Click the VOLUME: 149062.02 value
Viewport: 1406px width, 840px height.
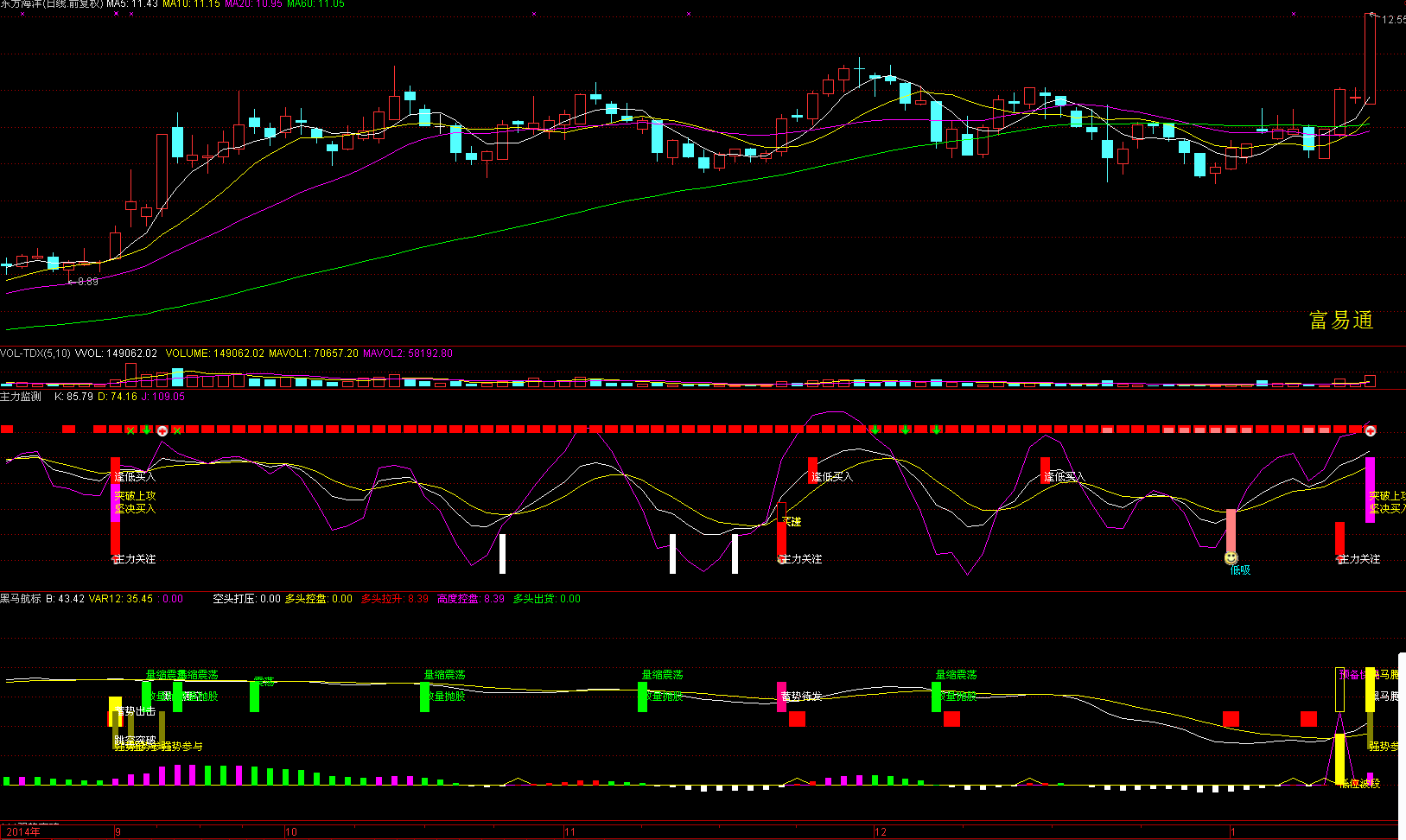[215, 353]
